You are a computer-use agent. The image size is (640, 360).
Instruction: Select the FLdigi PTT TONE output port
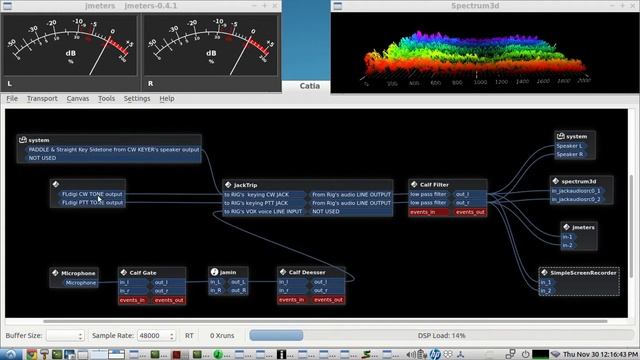click(x=92, y=202)
